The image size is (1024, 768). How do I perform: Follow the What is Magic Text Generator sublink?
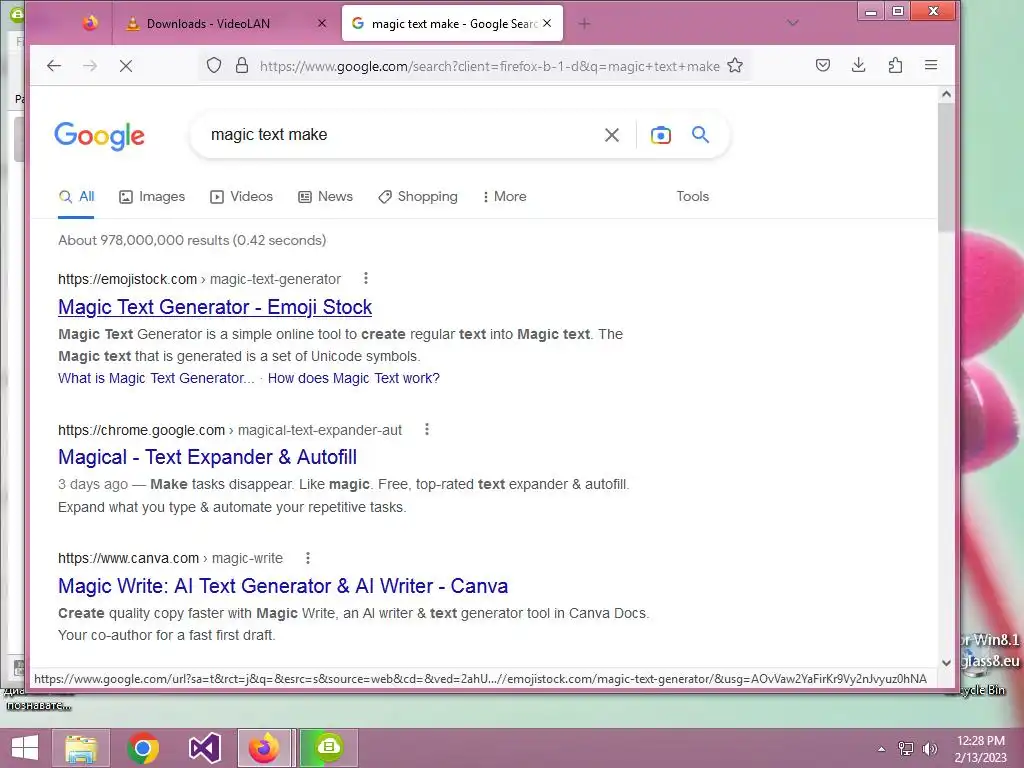156,378
